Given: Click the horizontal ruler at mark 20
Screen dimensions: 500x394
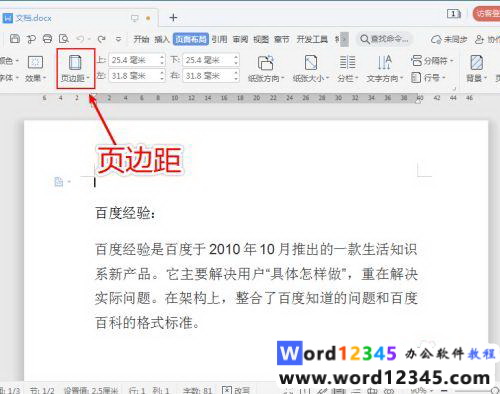Looking at the screenshot, I should pyautogui.click(x=256, y=98).
